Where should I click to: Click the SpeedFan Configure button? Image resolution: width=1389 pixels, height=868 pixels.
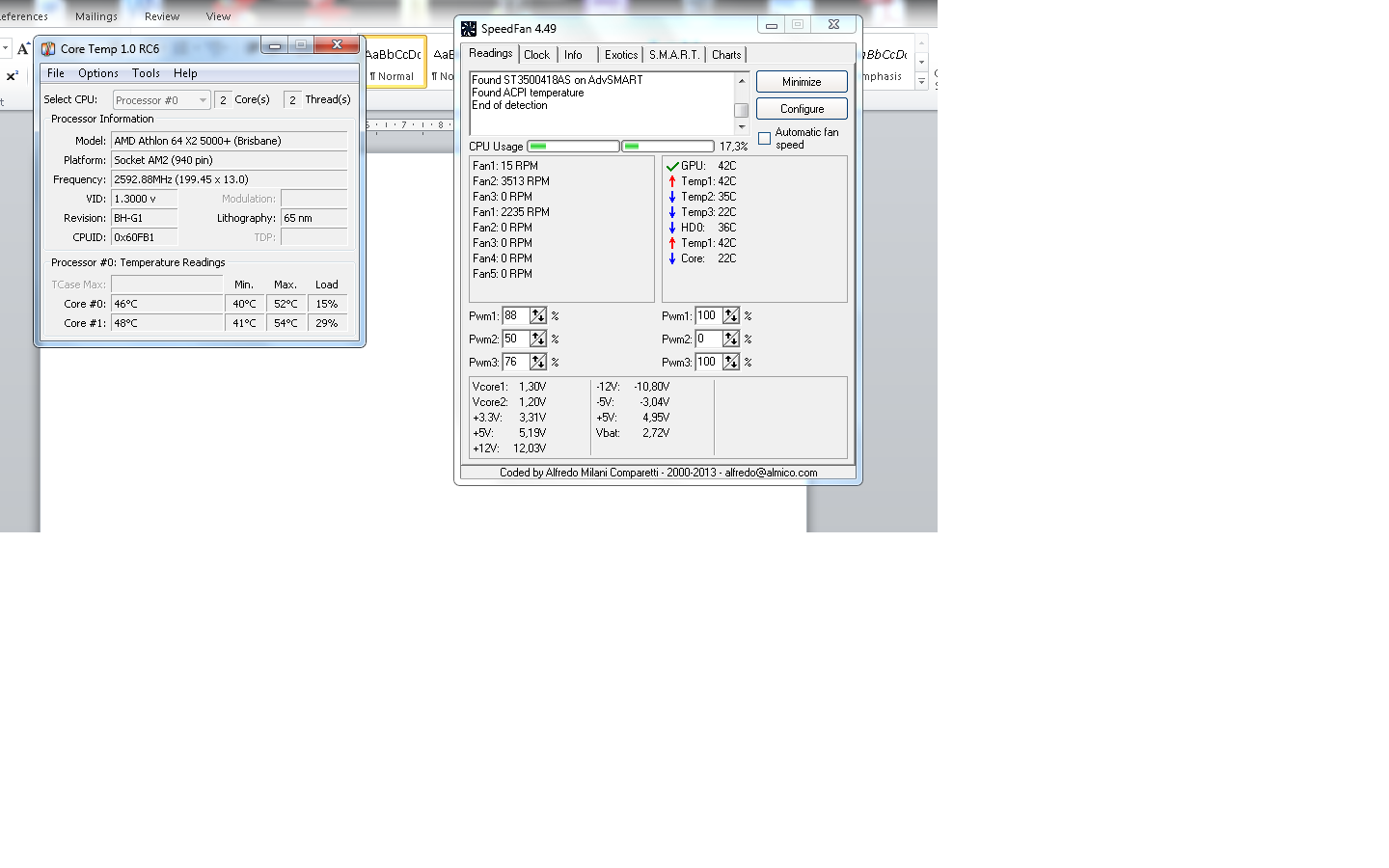click(x=802, y=109)
